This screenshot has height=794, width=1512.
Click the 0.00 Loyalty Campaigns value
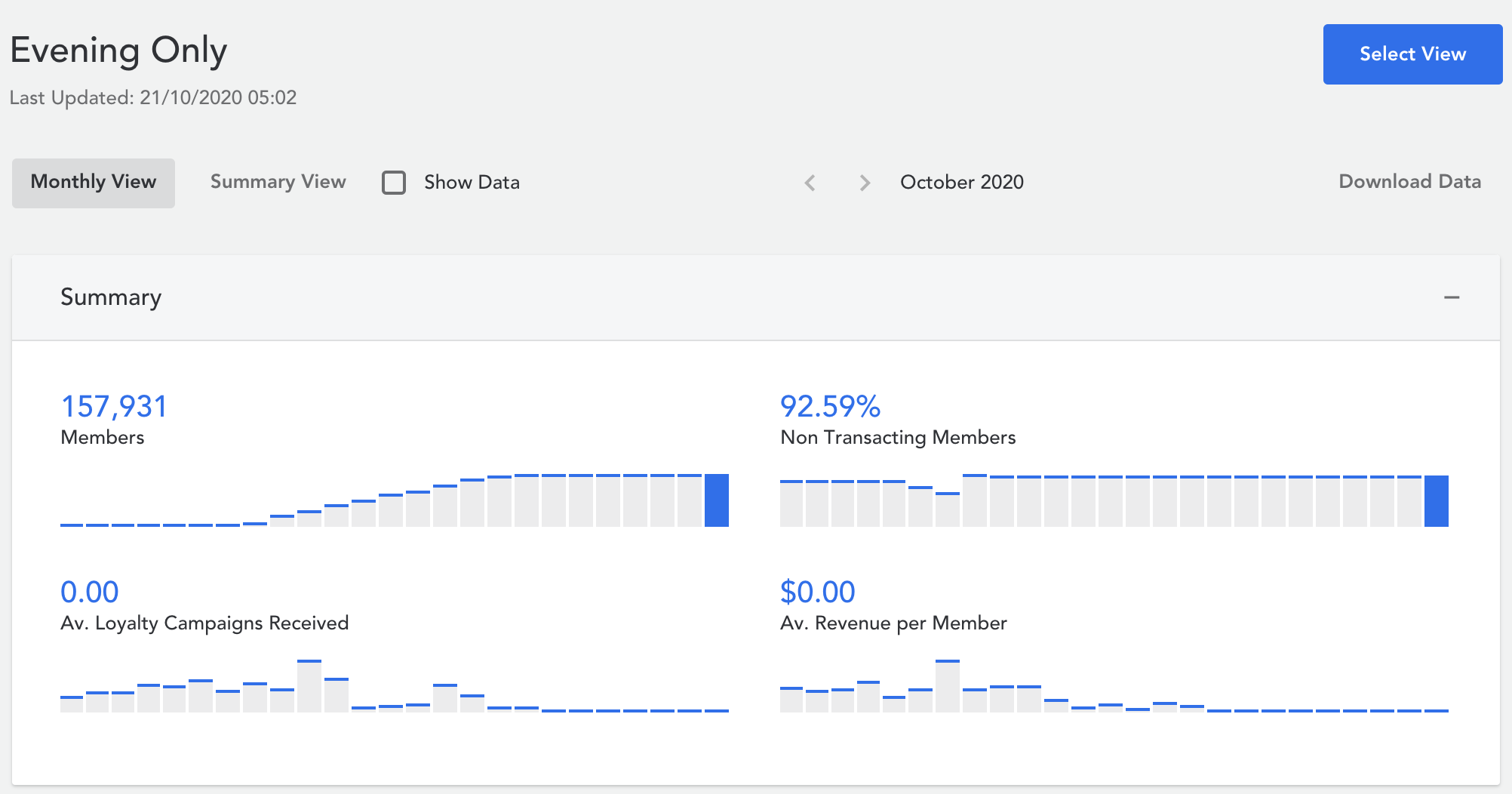tap(90, 592)
